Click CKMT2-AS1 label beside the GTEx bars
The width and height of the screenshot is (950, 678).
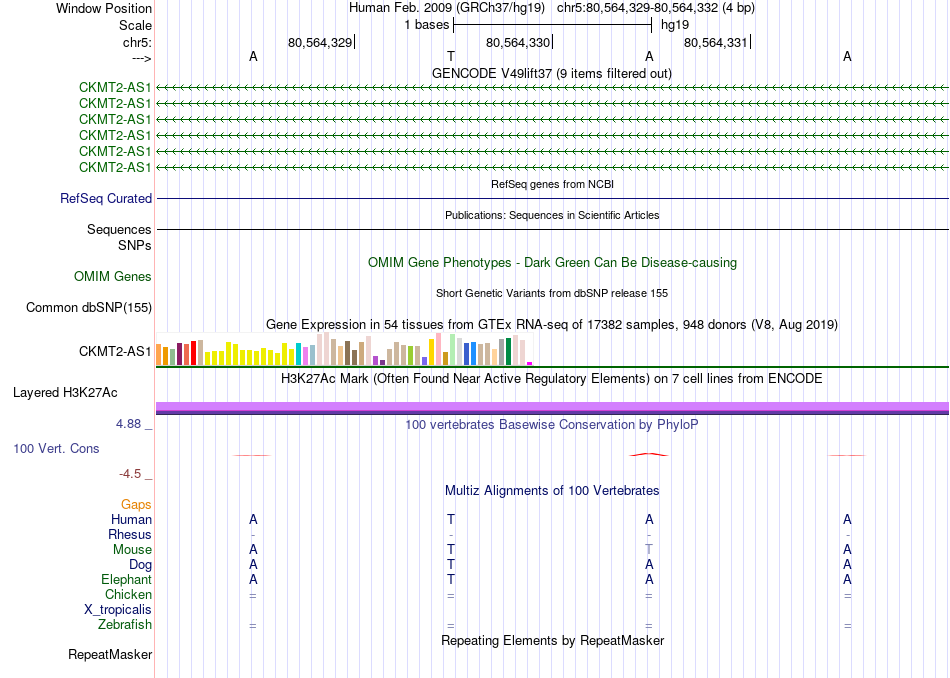pos(115,351)
